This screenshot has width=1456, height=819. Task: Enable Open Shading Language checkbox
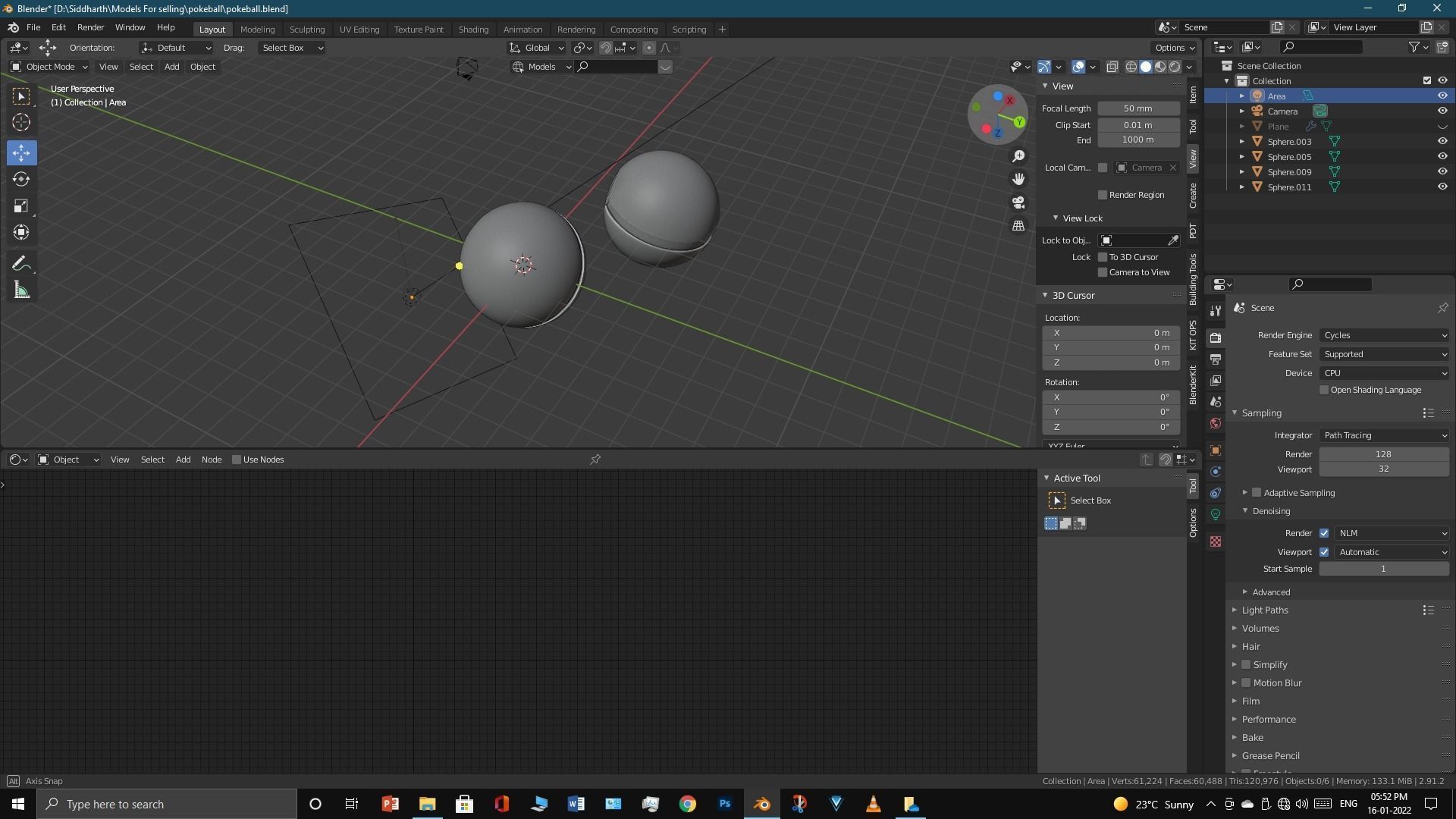(1324, 390)
